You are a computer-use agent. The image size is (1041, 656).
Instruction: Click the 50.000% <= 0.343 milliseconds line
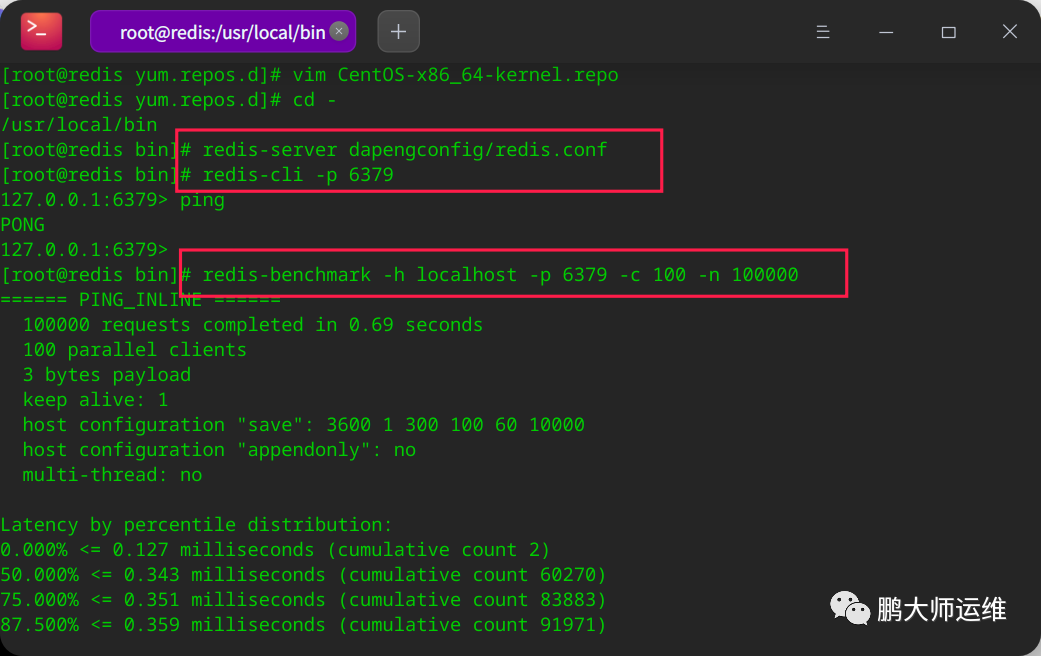click(303, 575)
